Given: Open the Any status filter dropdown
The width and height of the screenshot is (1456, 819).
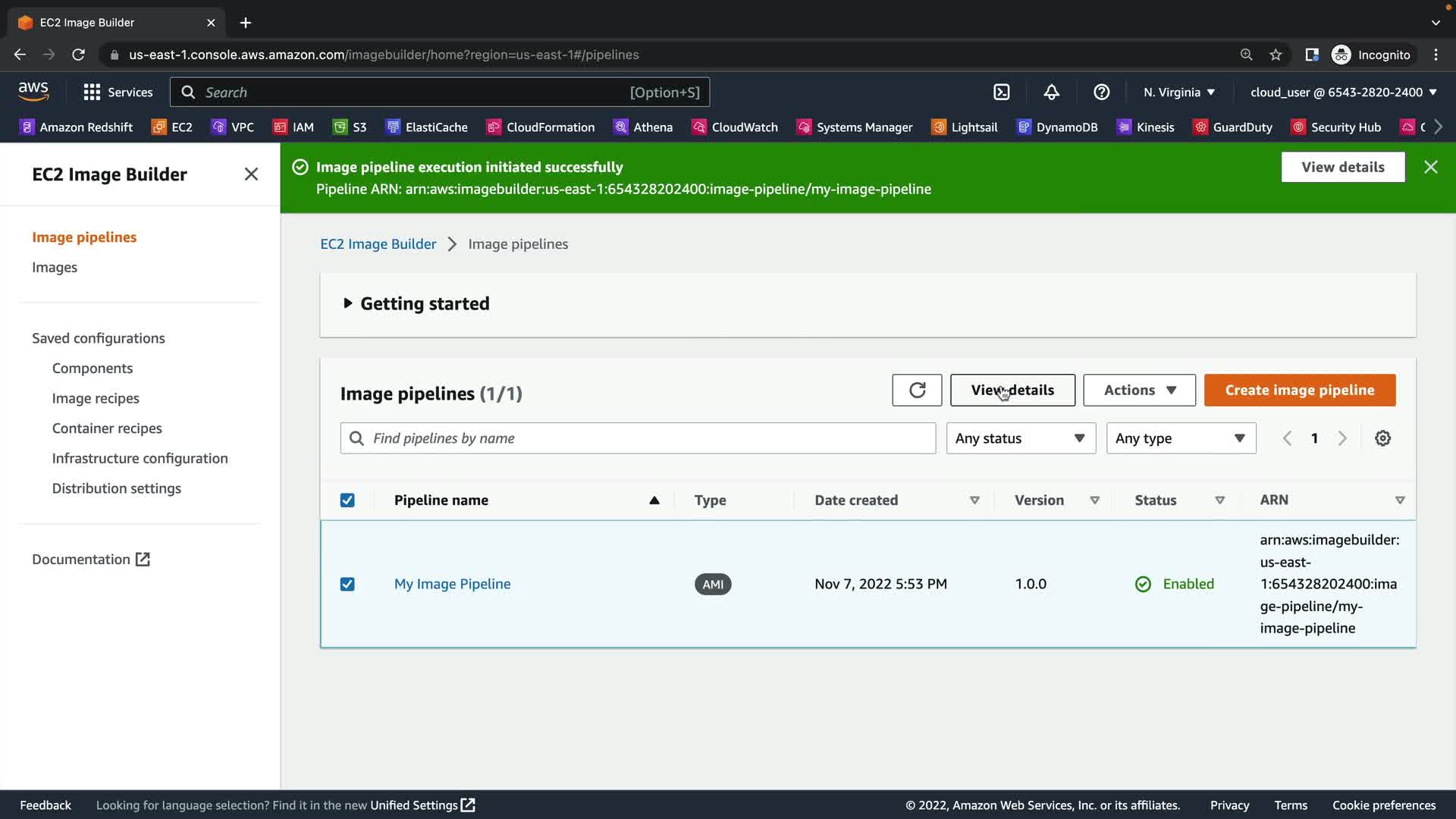Looking at the screenshot, I should tap(1020, 438).
